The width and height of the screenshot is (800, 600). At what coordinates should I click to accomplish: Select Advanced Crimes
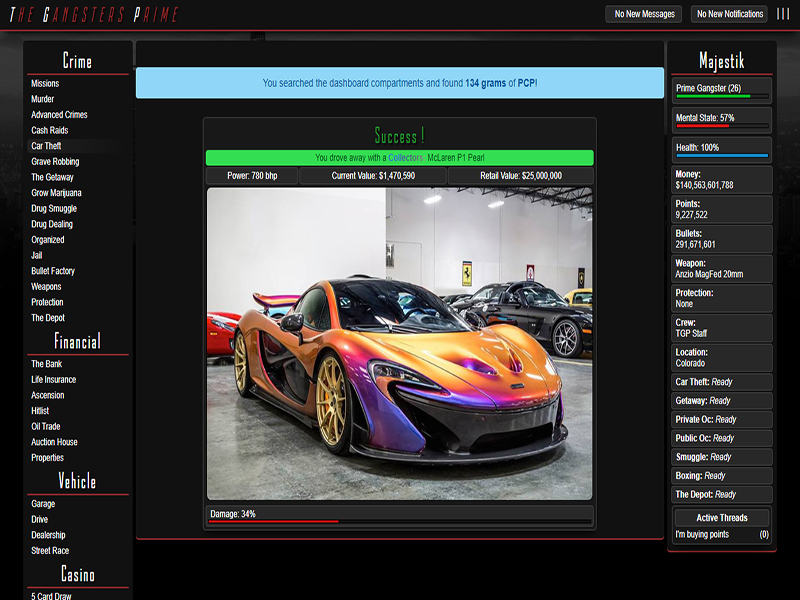click(59, 115)
